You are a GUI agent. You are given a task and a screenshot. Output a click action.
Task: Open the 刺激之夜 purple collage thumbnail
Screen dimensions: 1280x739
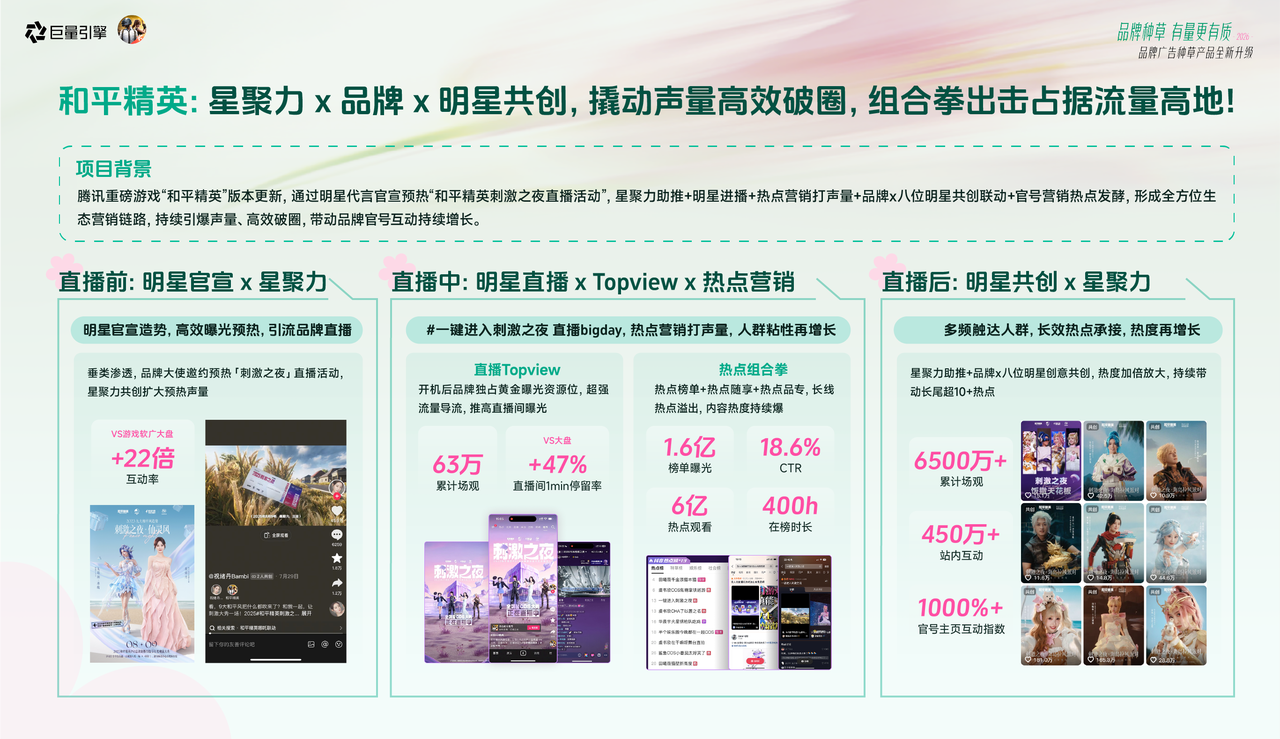pyautogui.click(x=1050, y=460)
